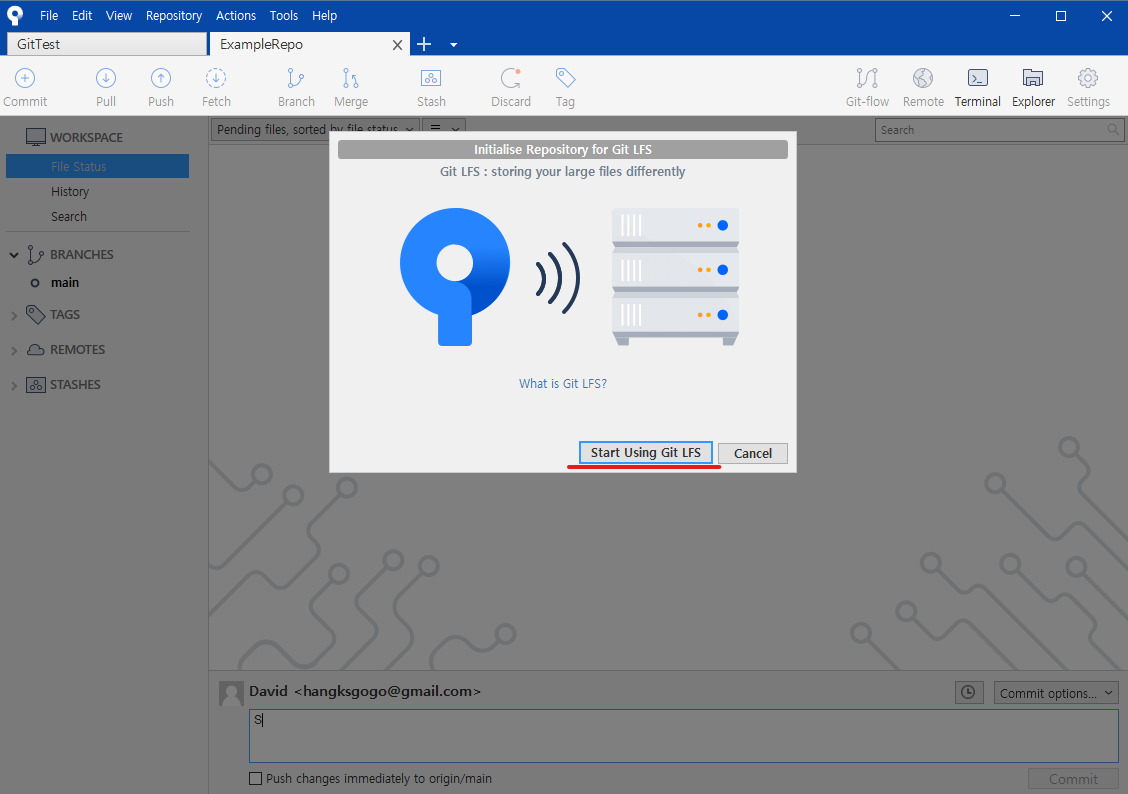Open the Help menu

click(324, 15)
